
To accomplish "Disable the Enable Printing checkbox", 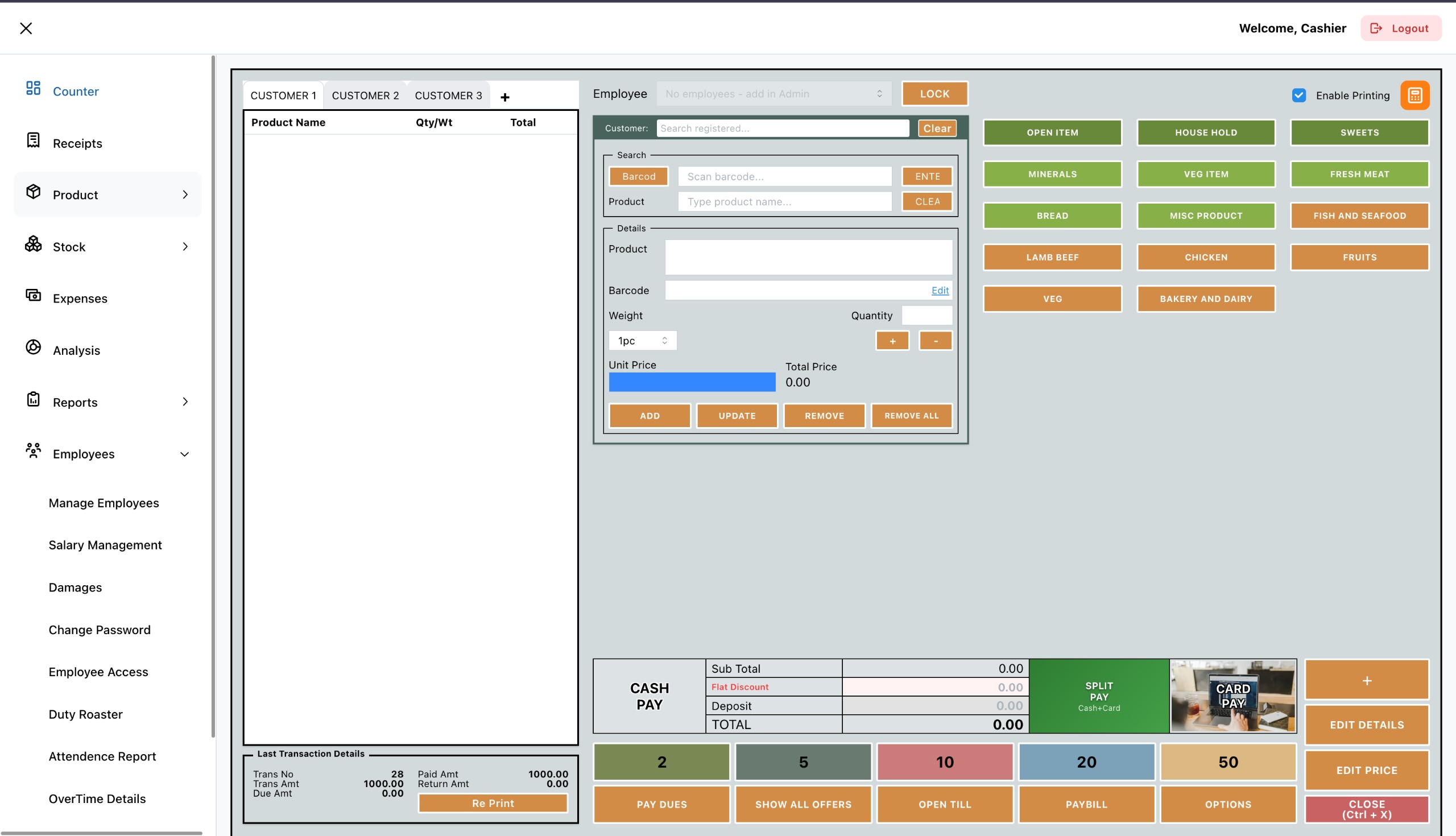I will 1299,96.
